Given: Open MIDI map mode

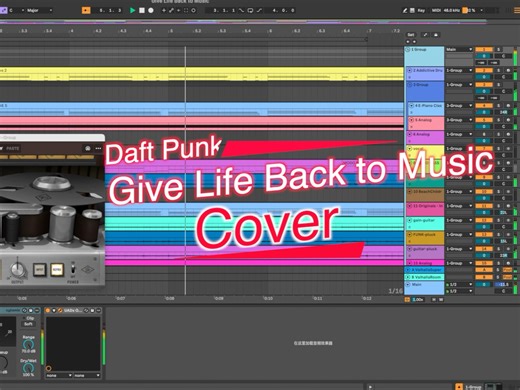Looking at the screenshot, I should 436,10.
